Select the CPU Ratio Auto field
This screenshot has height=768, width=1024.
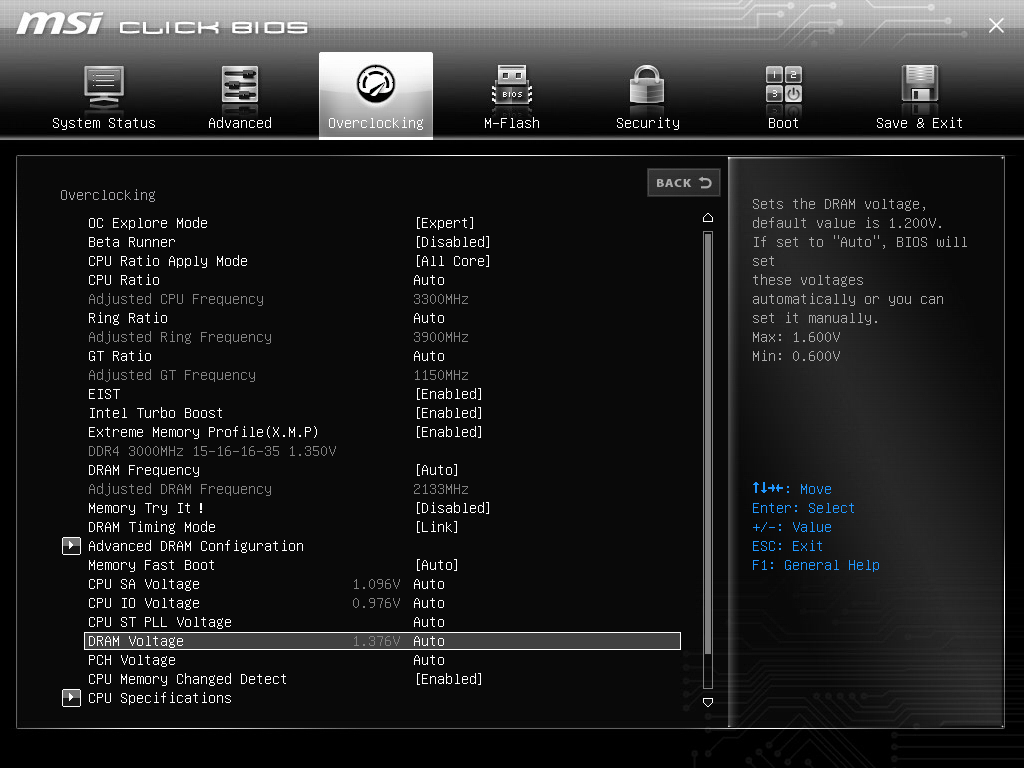pyautogui.click(x=429, y=280)
